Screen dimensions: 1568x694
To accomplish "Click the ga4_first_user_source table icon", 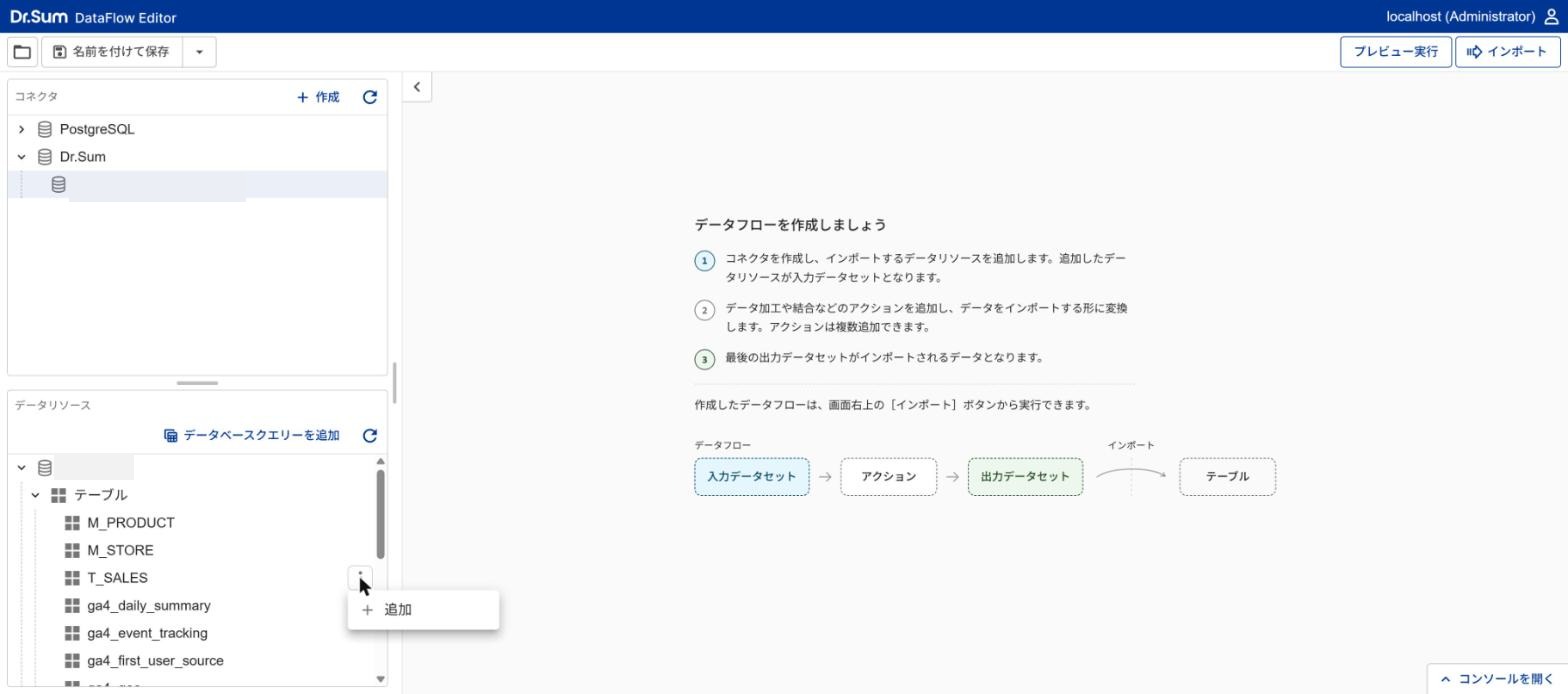I will click(72, 661).
